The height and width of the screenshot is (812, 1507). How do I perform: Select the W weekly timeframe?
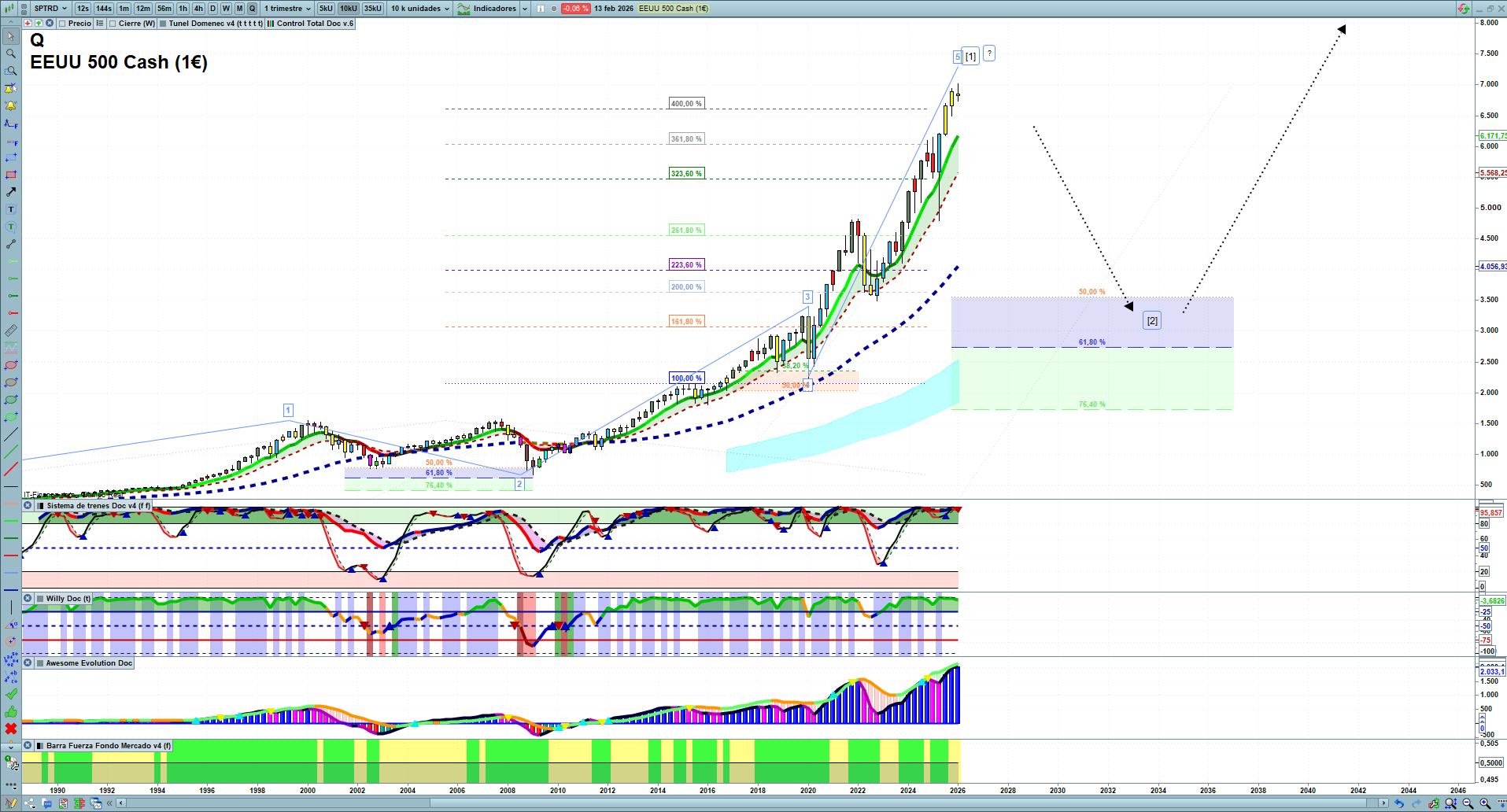pyautogui.click(x=226, y=9)
